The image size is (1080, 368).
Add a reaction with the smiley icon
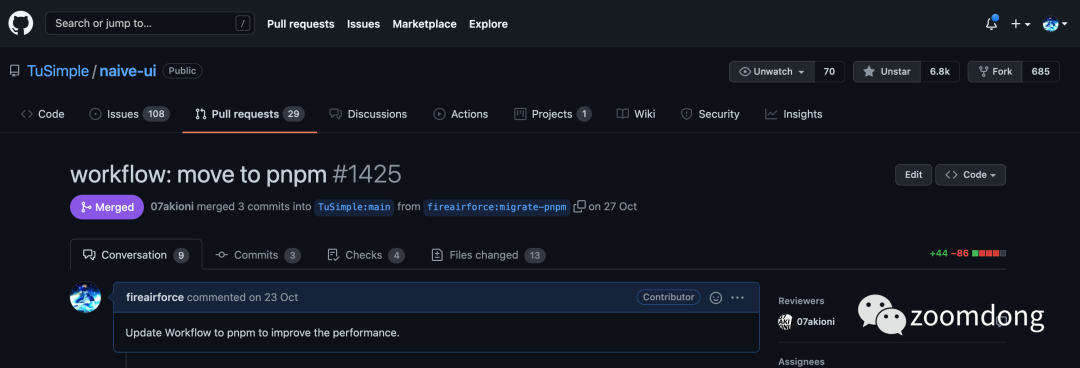click(x=716, y=298)
